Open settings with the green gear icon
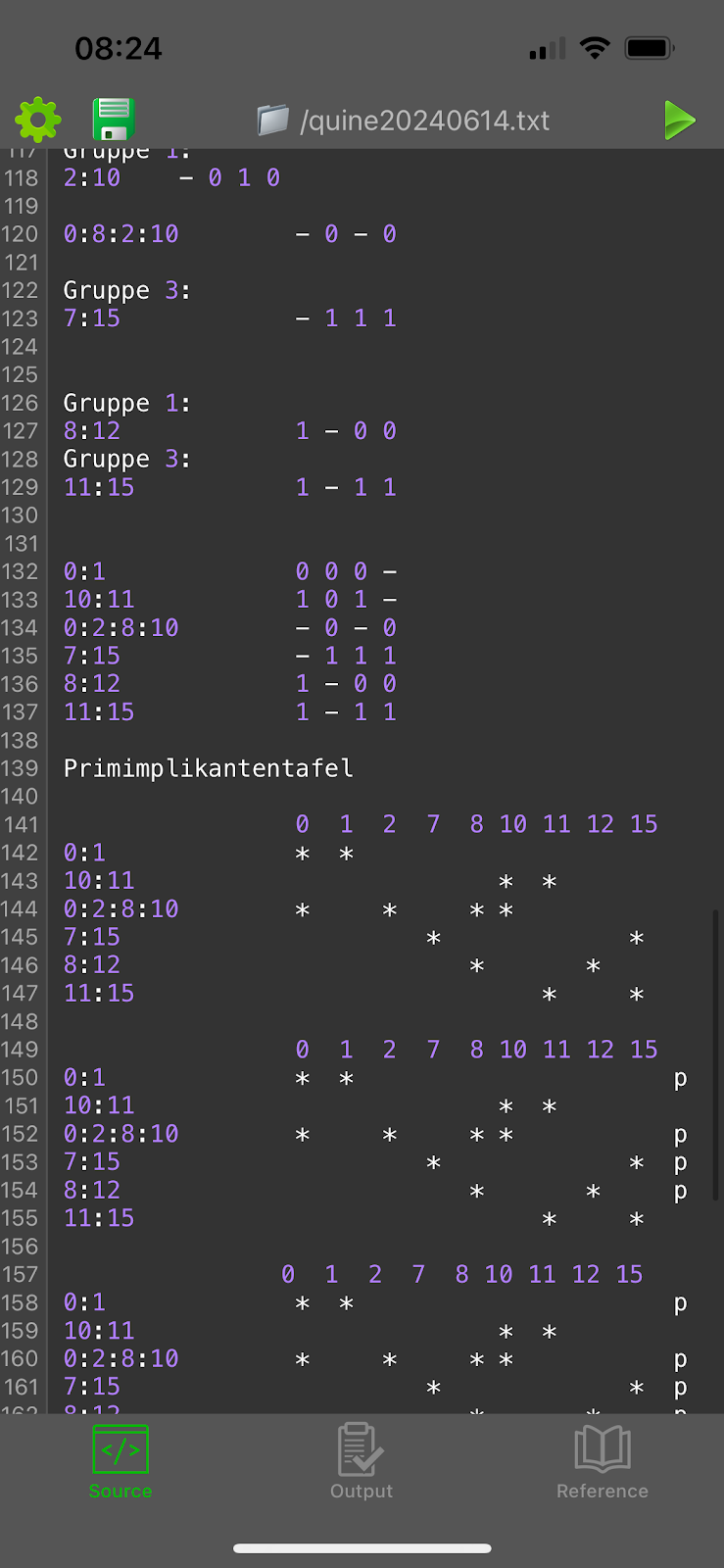This screenshot has height=1568, width=724. point(38,120)
